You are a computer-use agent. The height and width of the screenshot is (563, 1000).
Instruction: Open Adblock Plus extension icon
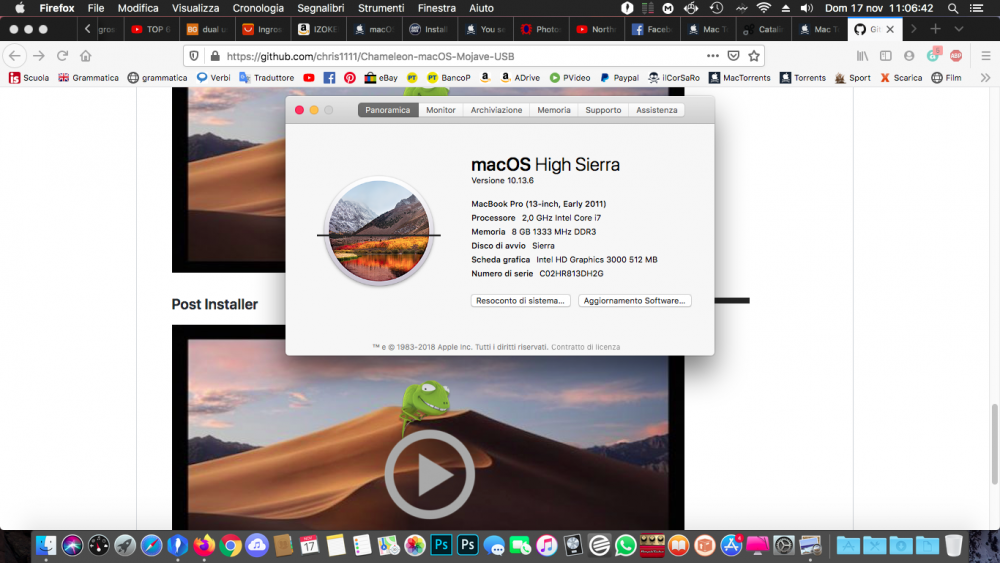point(955,56)
